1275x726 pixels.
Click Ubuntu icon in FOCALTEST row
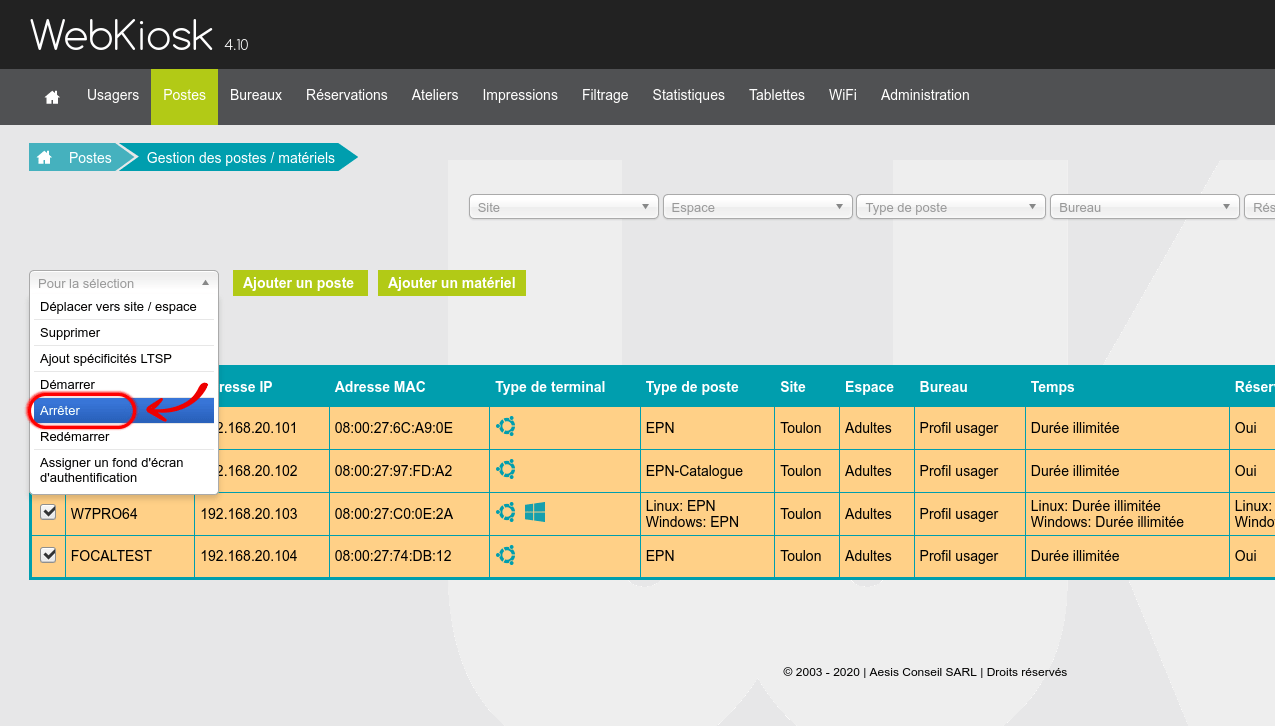click(507, 555)
